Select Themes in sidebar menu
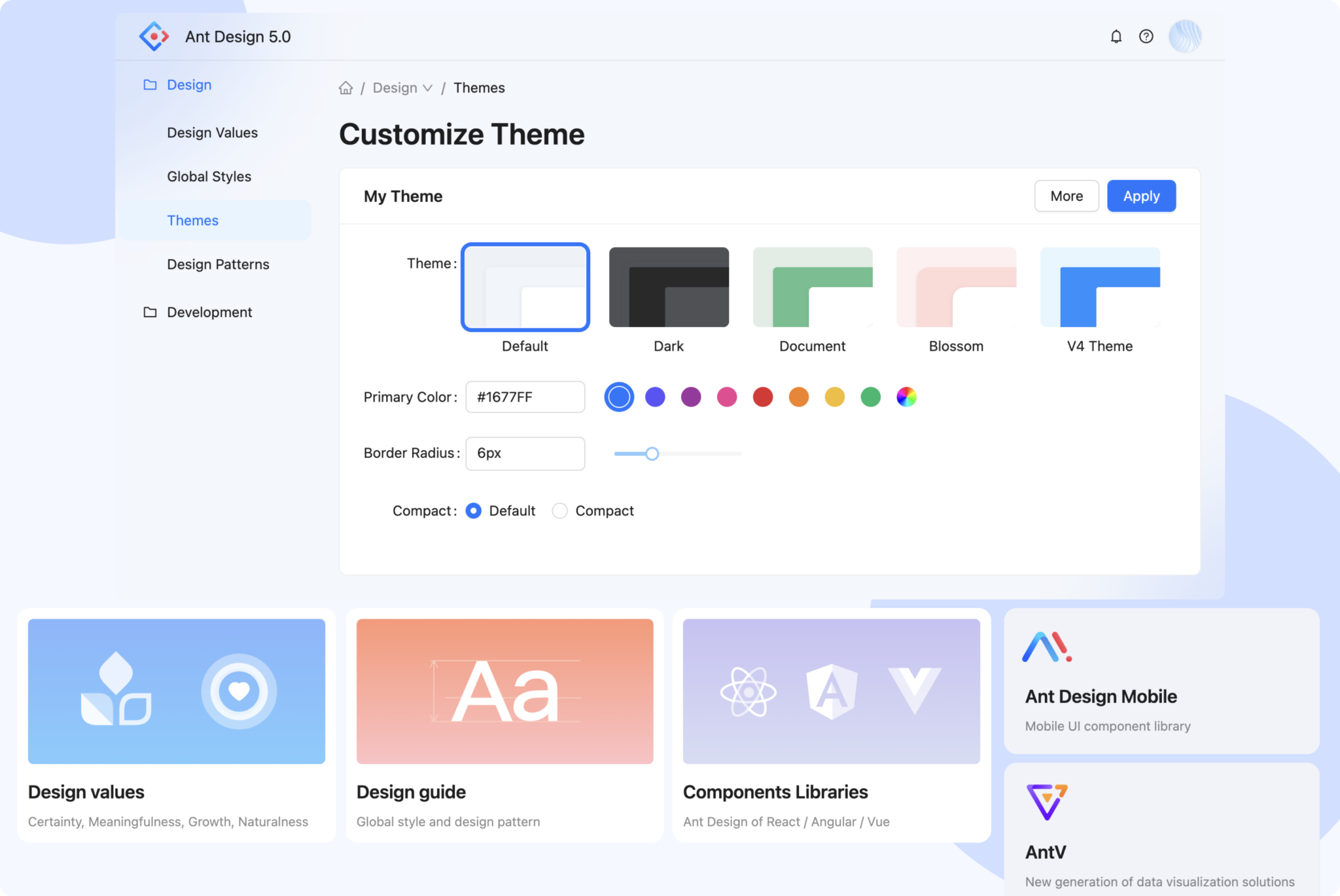The height and width of the screenshot is (896, 1340). [x=213, y=220]
